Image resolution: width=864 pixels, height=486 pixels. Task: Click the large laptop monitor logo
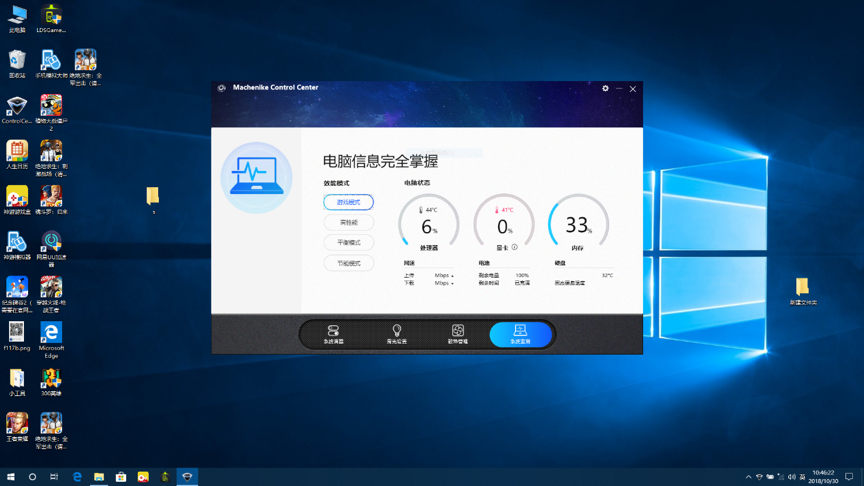(256, 177)
